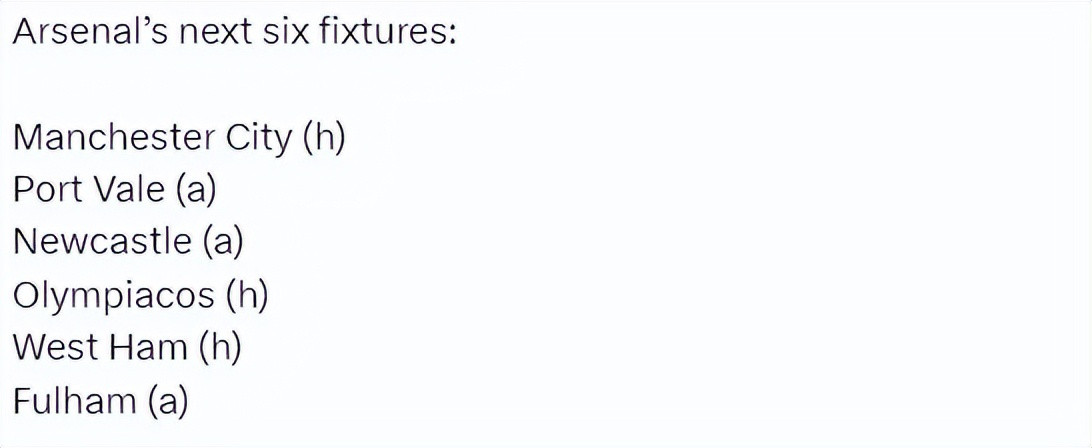Click the Fulham fixture name
This screenshot has height=448, width=1092.
coord(74,401)
